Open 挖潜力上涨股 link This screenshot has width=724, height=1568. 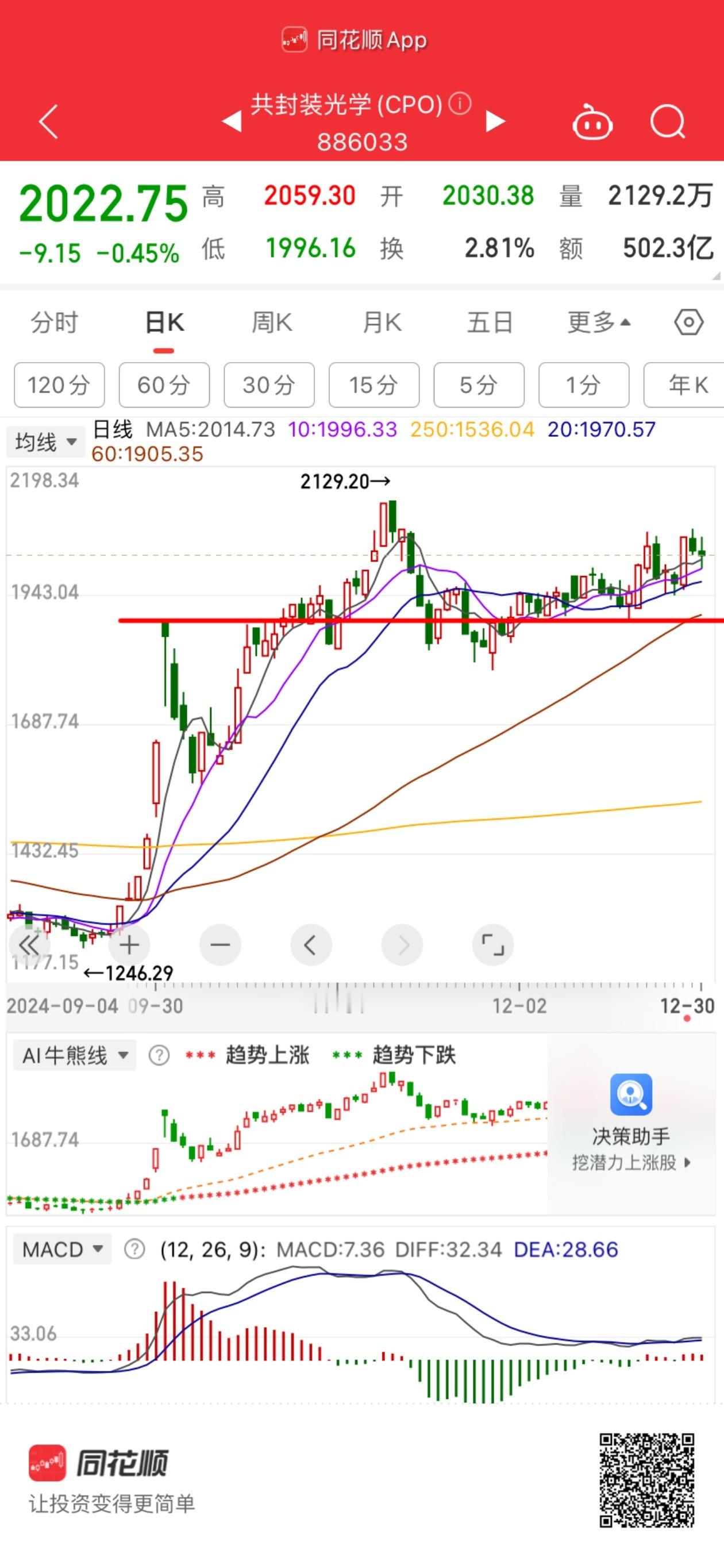pos(631,1162)
